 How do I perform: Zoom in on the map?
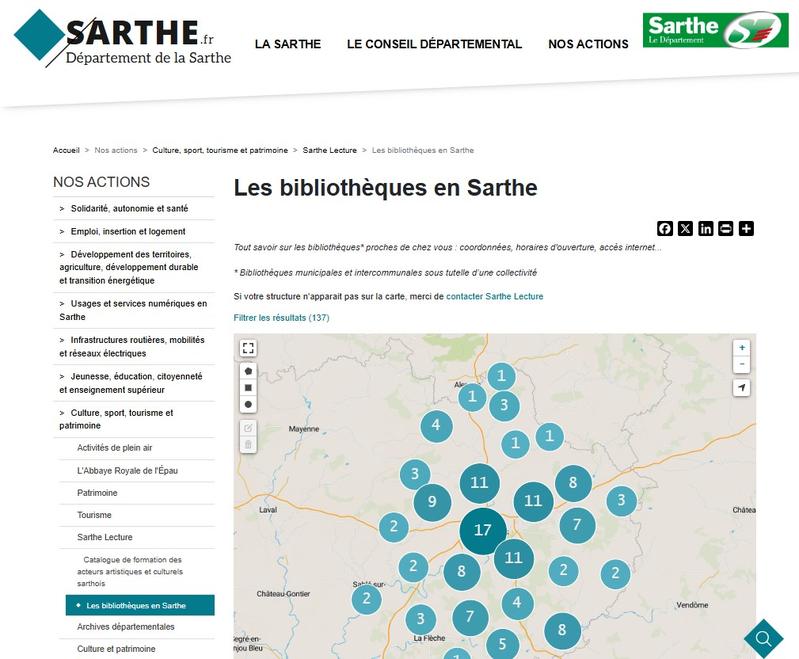(741, 348)
